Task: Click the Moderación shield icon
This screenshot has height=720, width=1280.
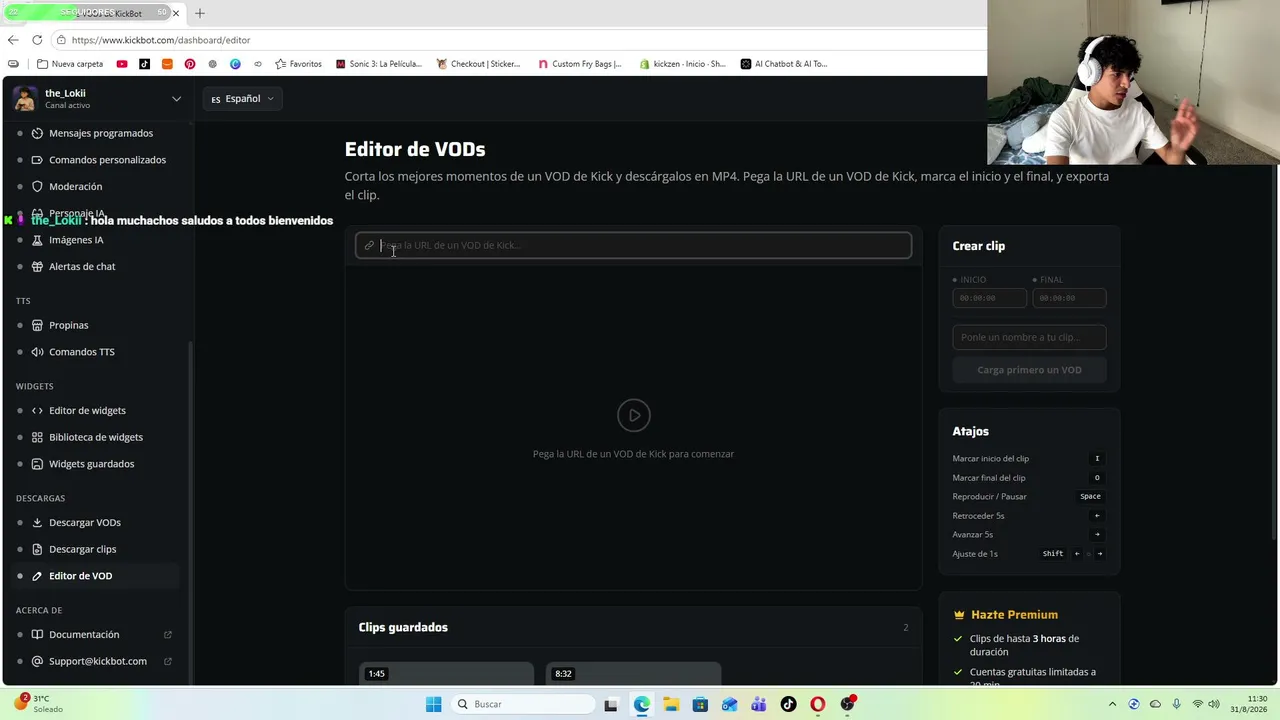Action: pyautogui.click(x=37, y=186)
